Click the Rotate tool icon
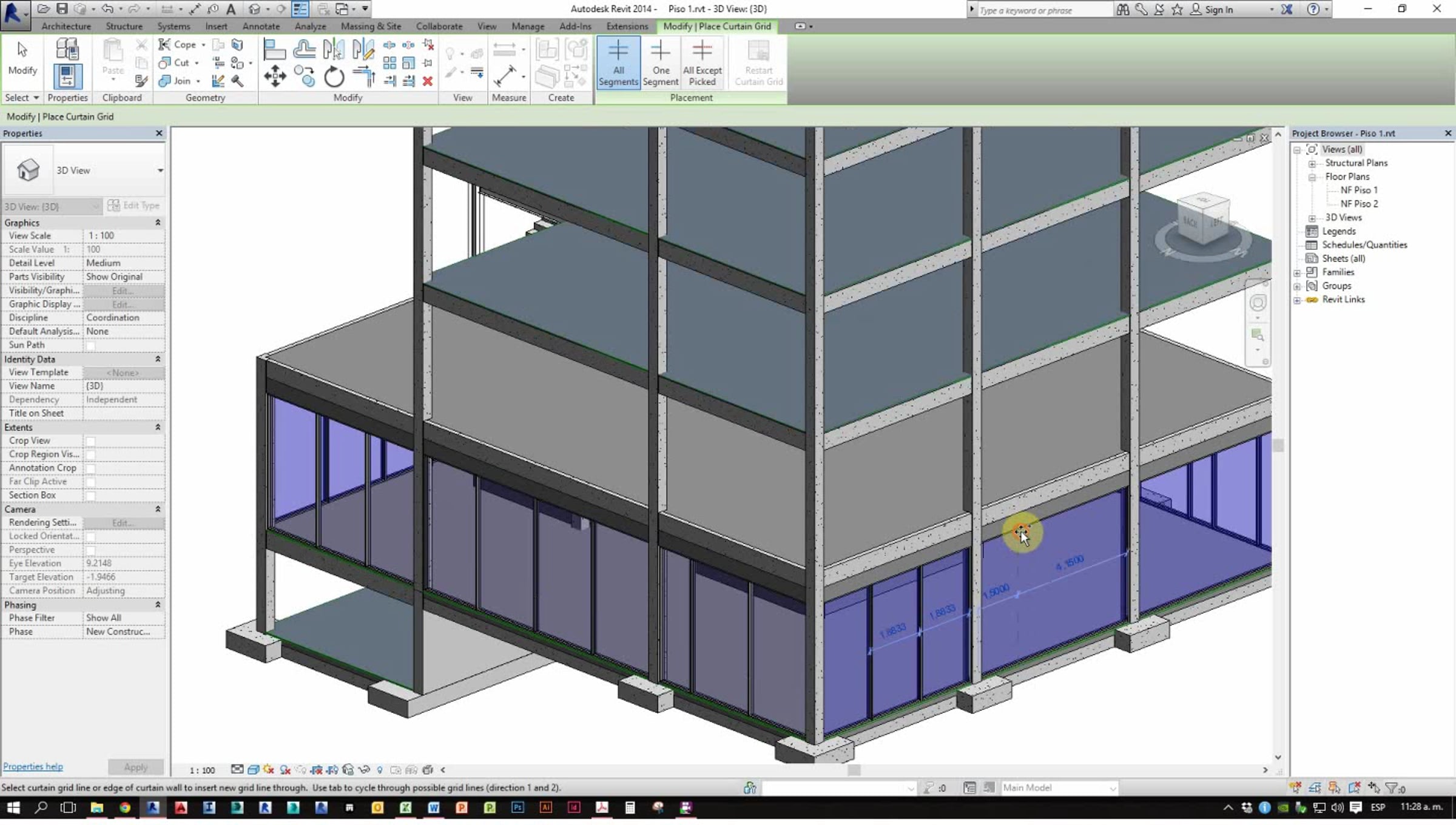 (334, 77)
